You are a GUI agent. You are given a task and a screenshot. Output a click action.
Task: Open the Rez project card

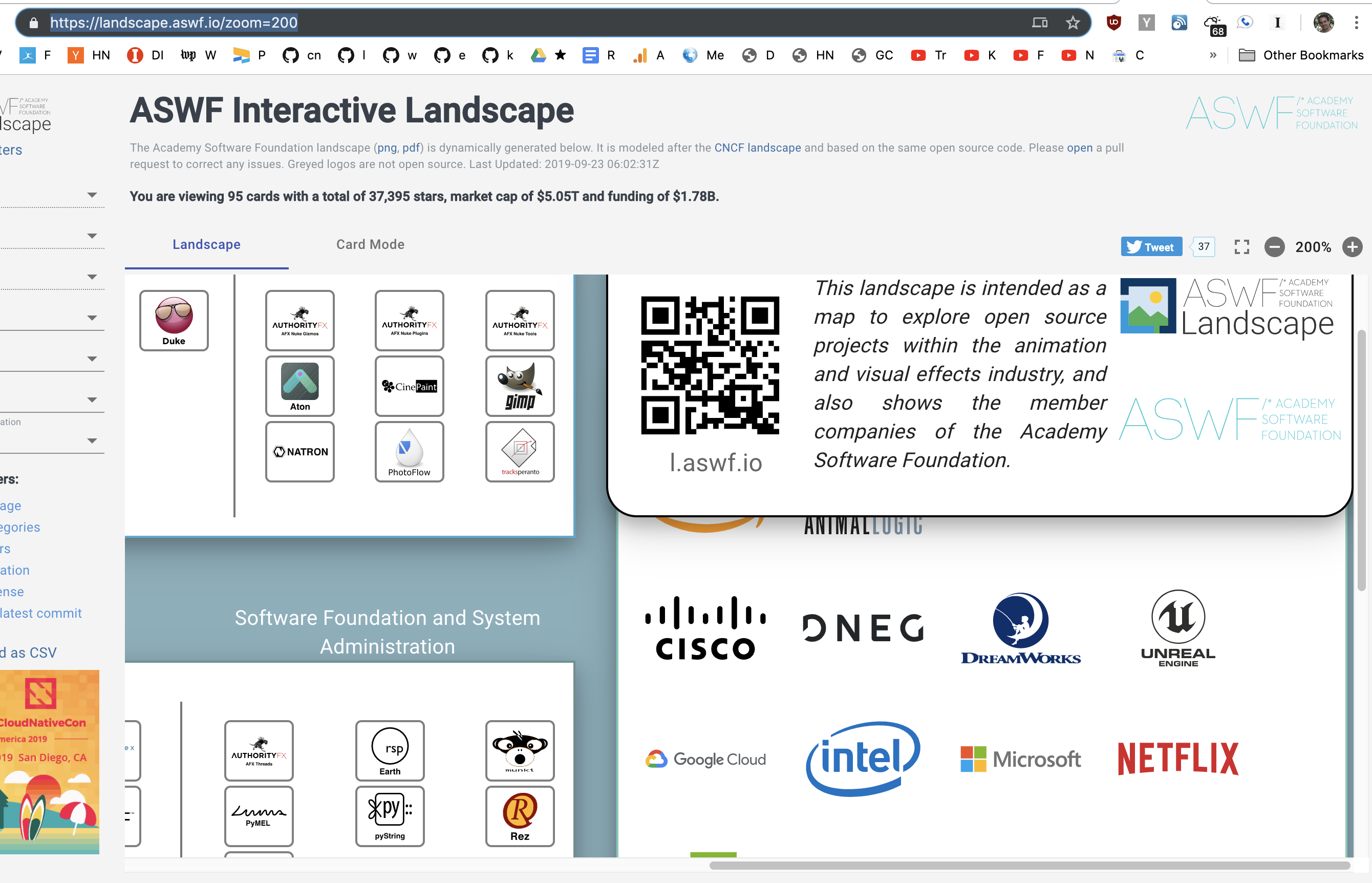click(519, 816)
